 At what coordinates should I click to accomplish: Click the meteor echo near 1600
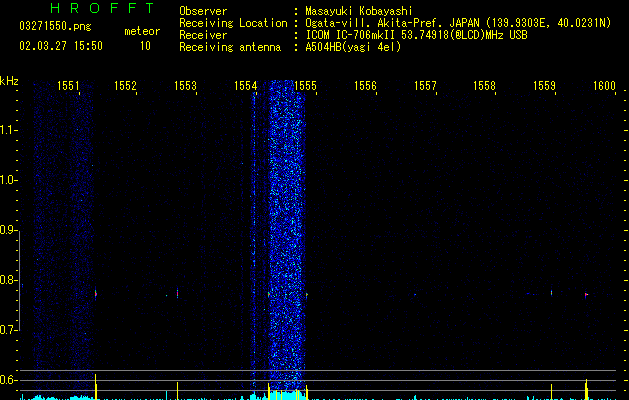tap(586, 295)
